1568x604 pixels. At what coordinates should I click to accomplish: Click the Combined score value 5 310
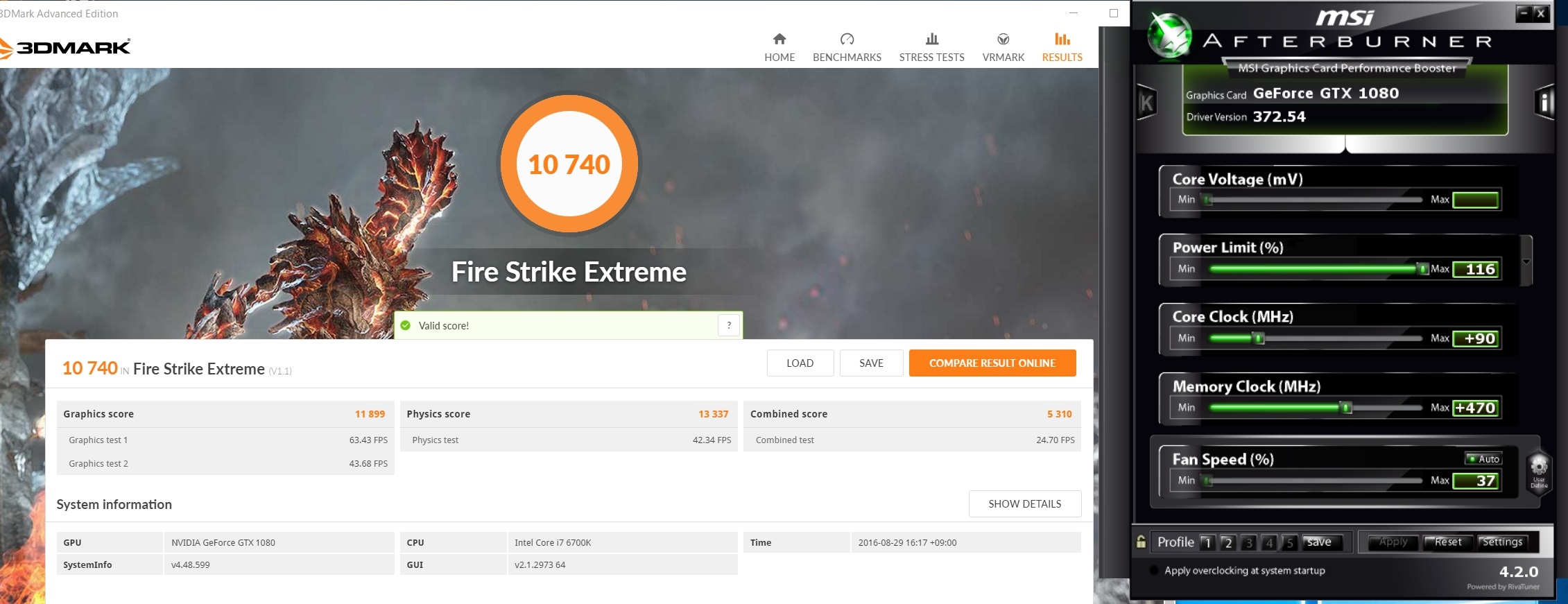tap(1059, 414)
